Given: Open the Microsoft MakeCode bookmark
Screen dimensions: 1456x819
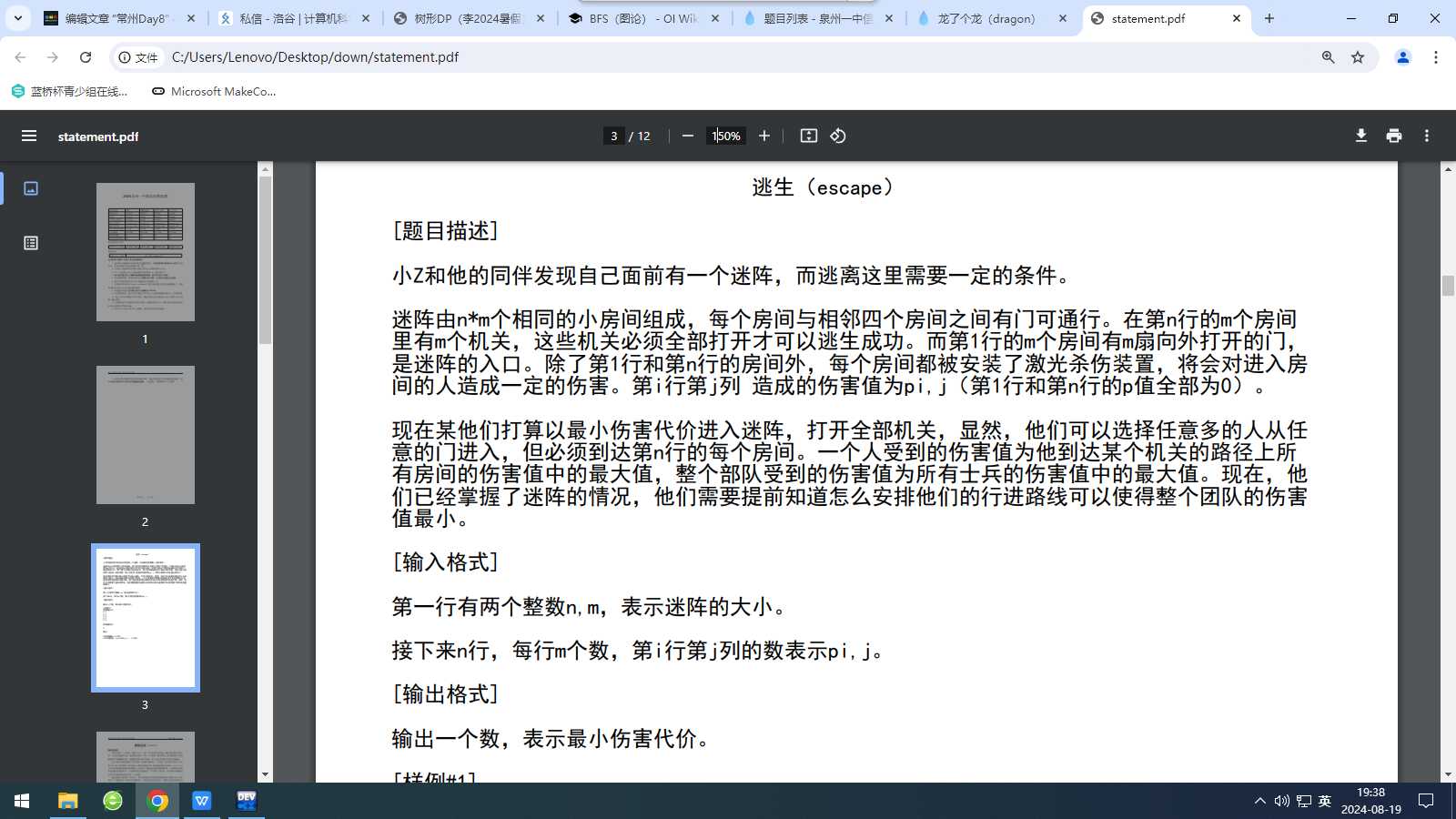Looking at the screenshot, I should click(x=214, y=91).
